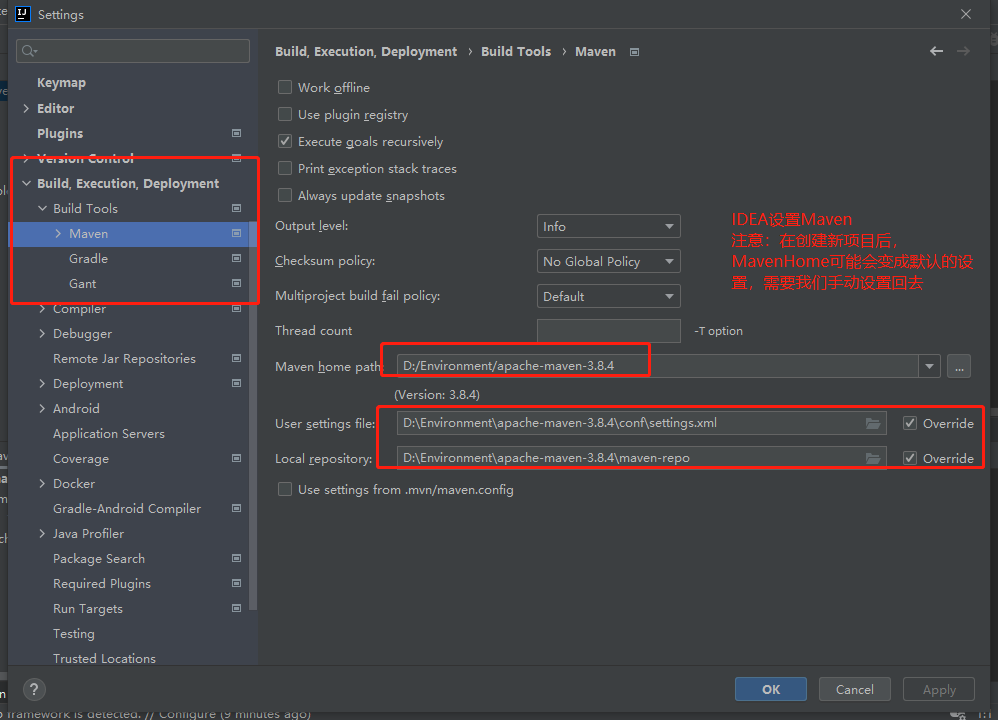Click the Thread count input field

click(608, 331)
